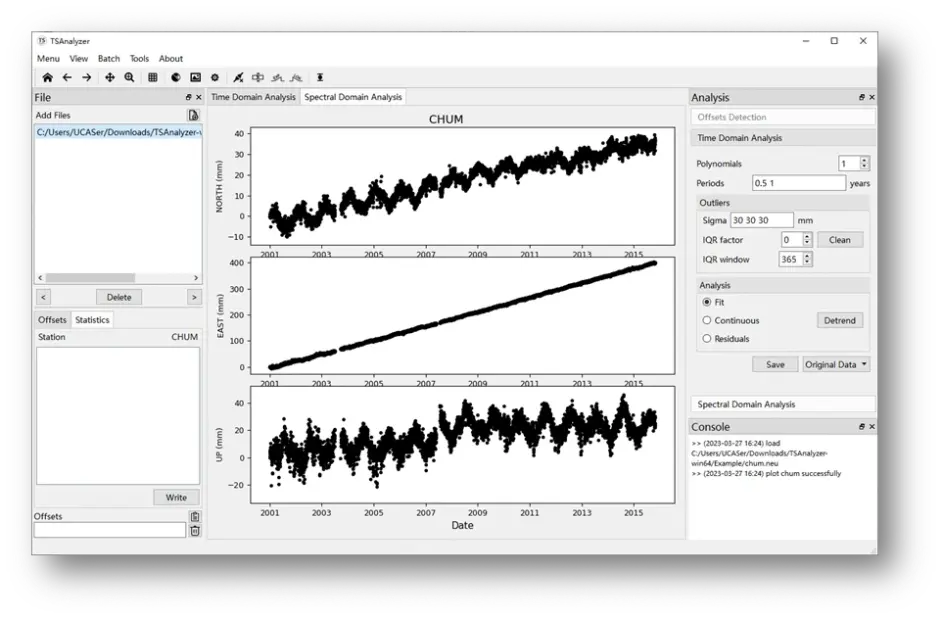Switch to the Statistics tab
942x619 pixels.
click(92, 320)
